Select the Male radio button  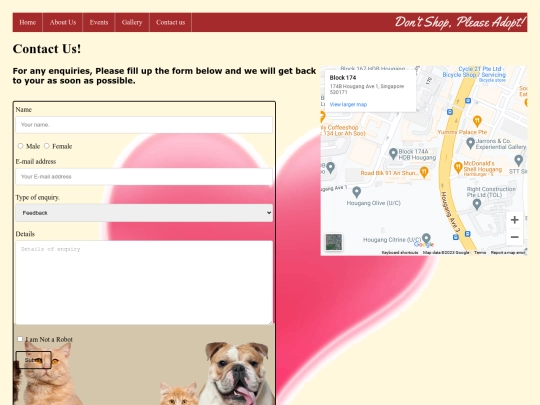(20, 146)
